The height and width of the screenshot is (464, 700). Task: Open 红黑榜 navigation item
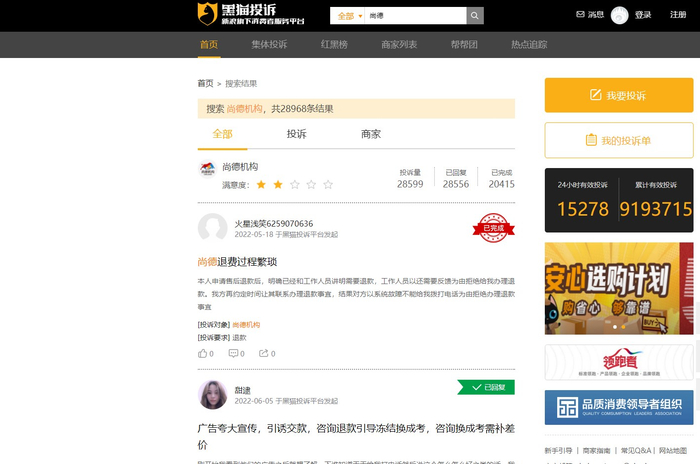334,44
